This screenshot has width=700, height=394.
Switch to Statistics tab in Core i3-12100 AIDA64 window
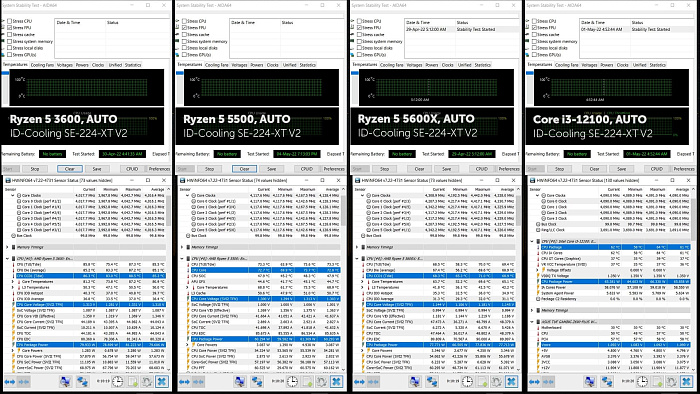[x=658, y=65]
